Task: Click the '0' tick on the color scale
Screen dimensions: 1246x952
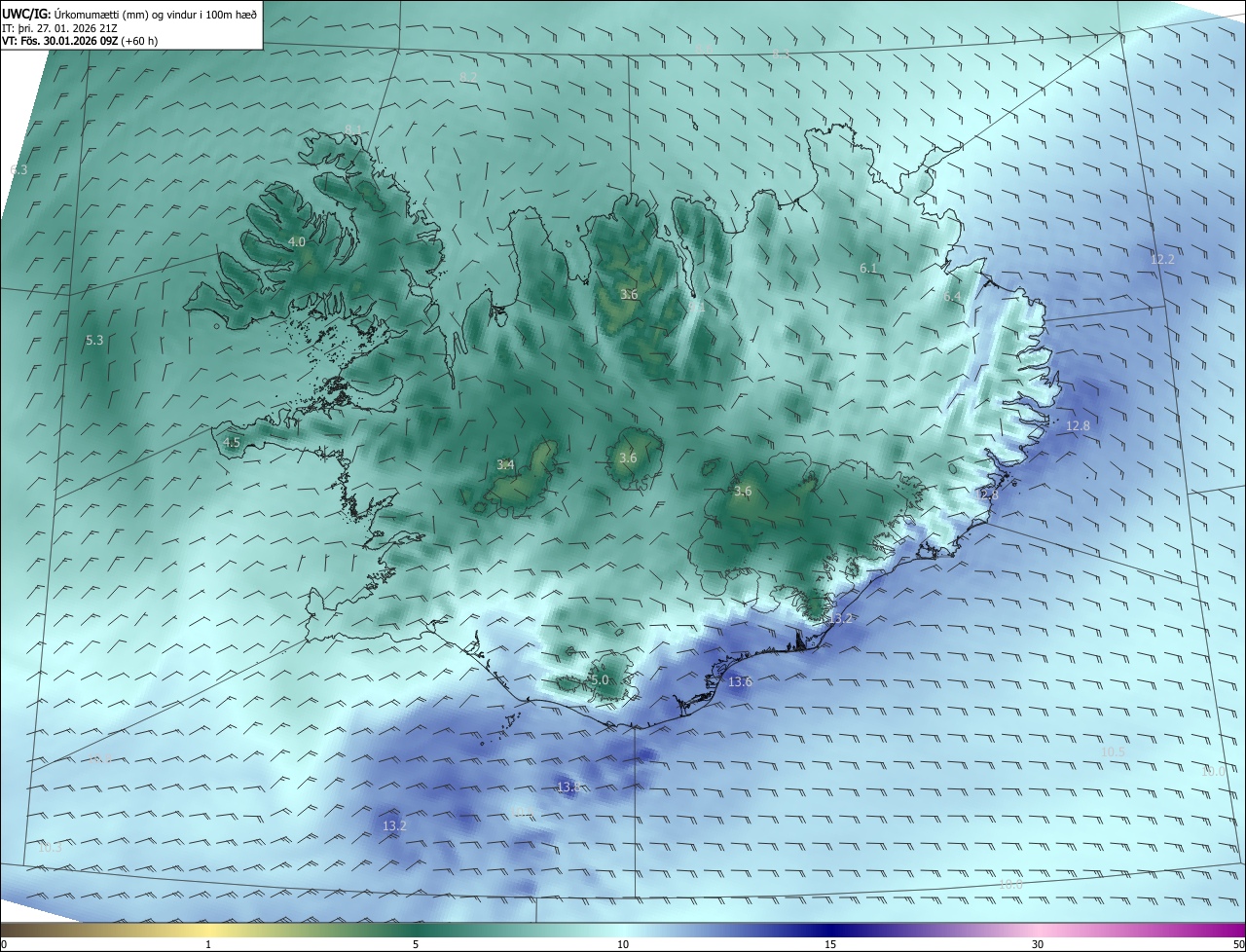Action: coord(3,944)
